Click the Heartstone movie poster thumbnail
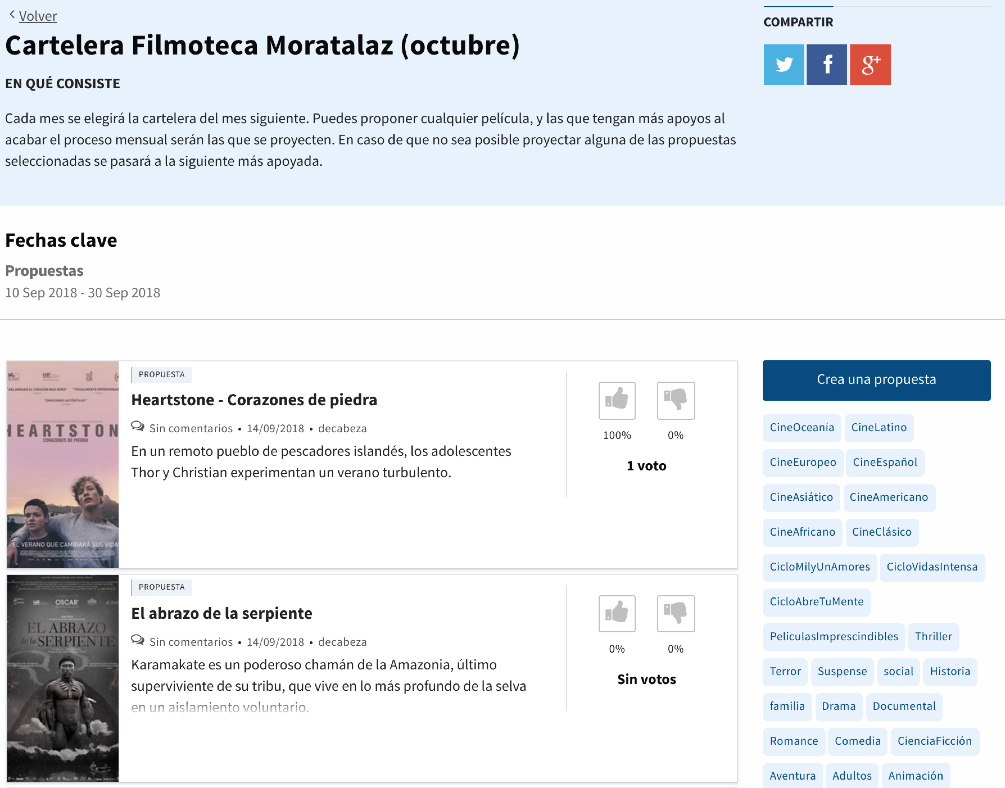The image size is (1005, 788). coord(62,464)
